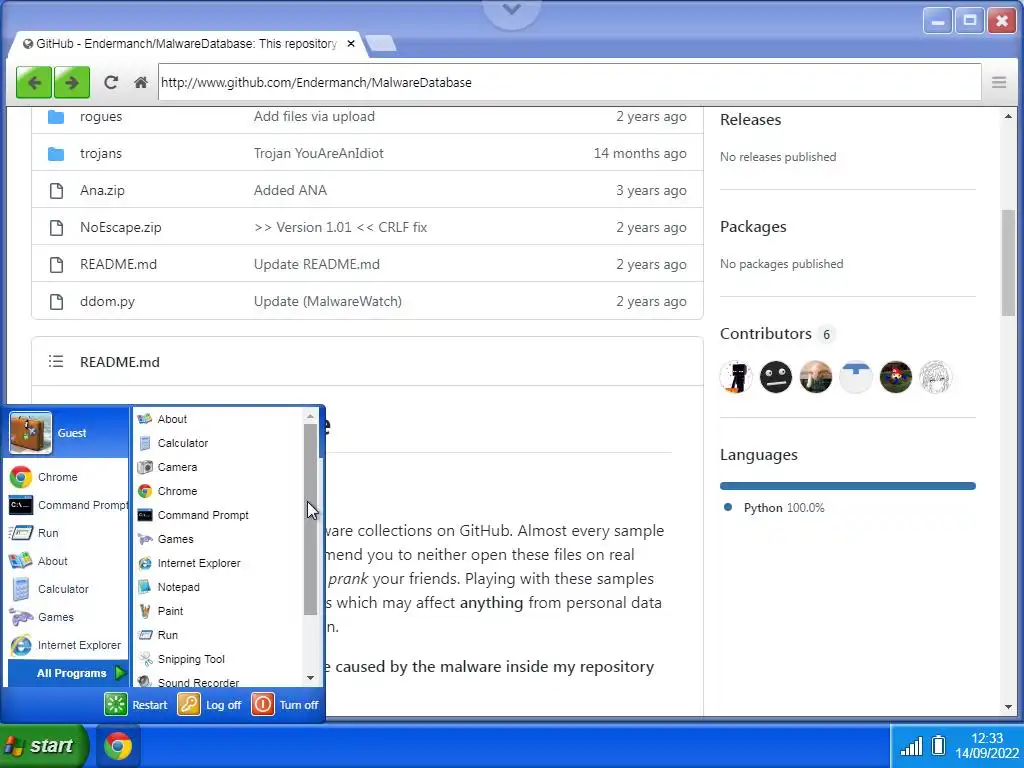
Task: Click the start button on taskbar
Action: (43, 745)
